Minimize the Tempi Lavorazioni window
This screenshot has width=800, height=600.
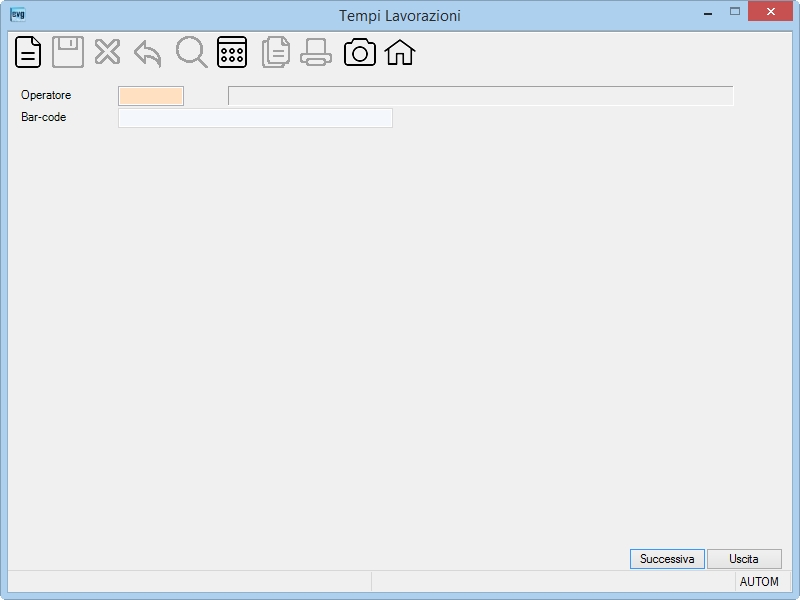coord(708,13)
